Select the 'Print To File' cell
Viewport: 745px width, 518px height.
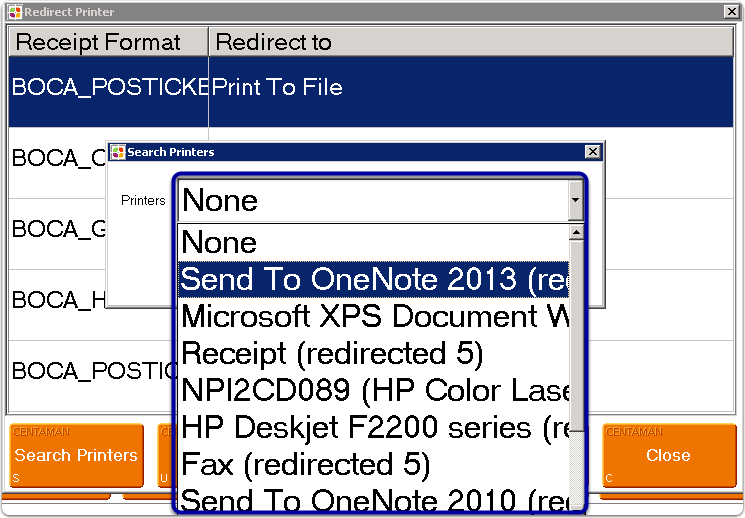tap(471, 92)
